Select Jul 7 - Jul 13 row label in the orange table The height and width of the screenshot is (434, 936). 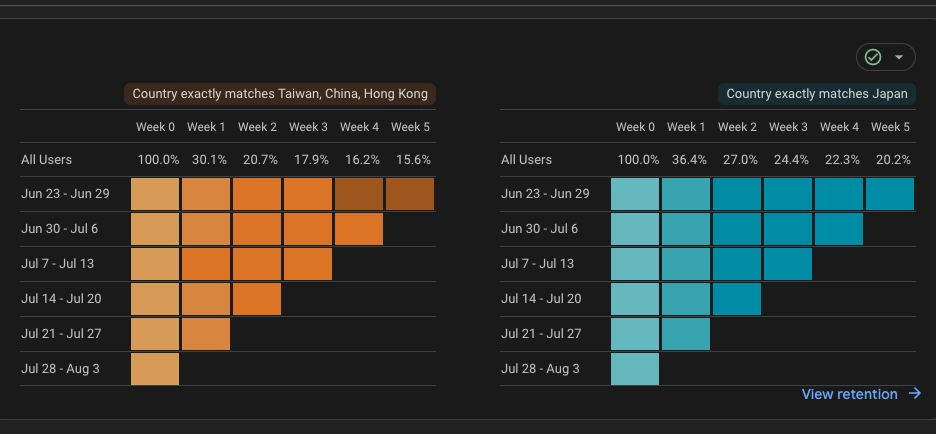(x=58, y=264)
